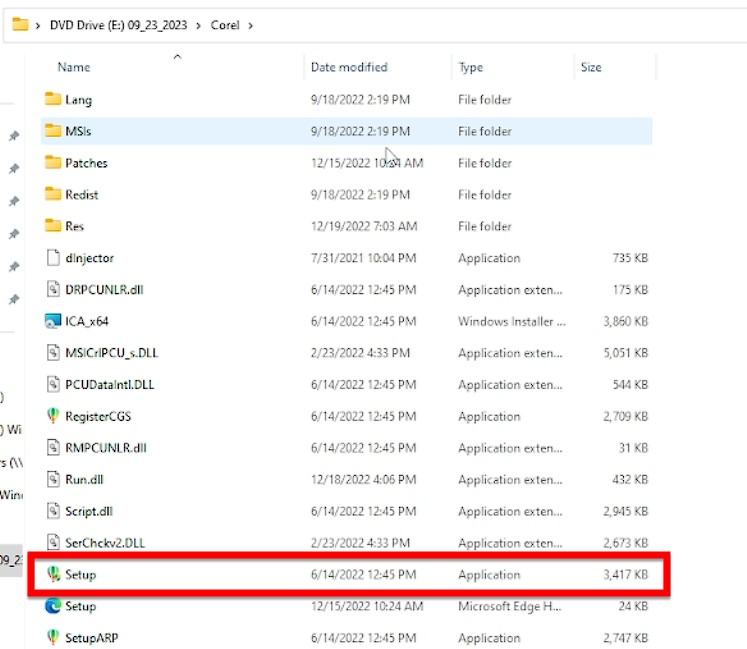
Task: Select the ICA_x64 installer icon
Action: [x=53, y=321]
